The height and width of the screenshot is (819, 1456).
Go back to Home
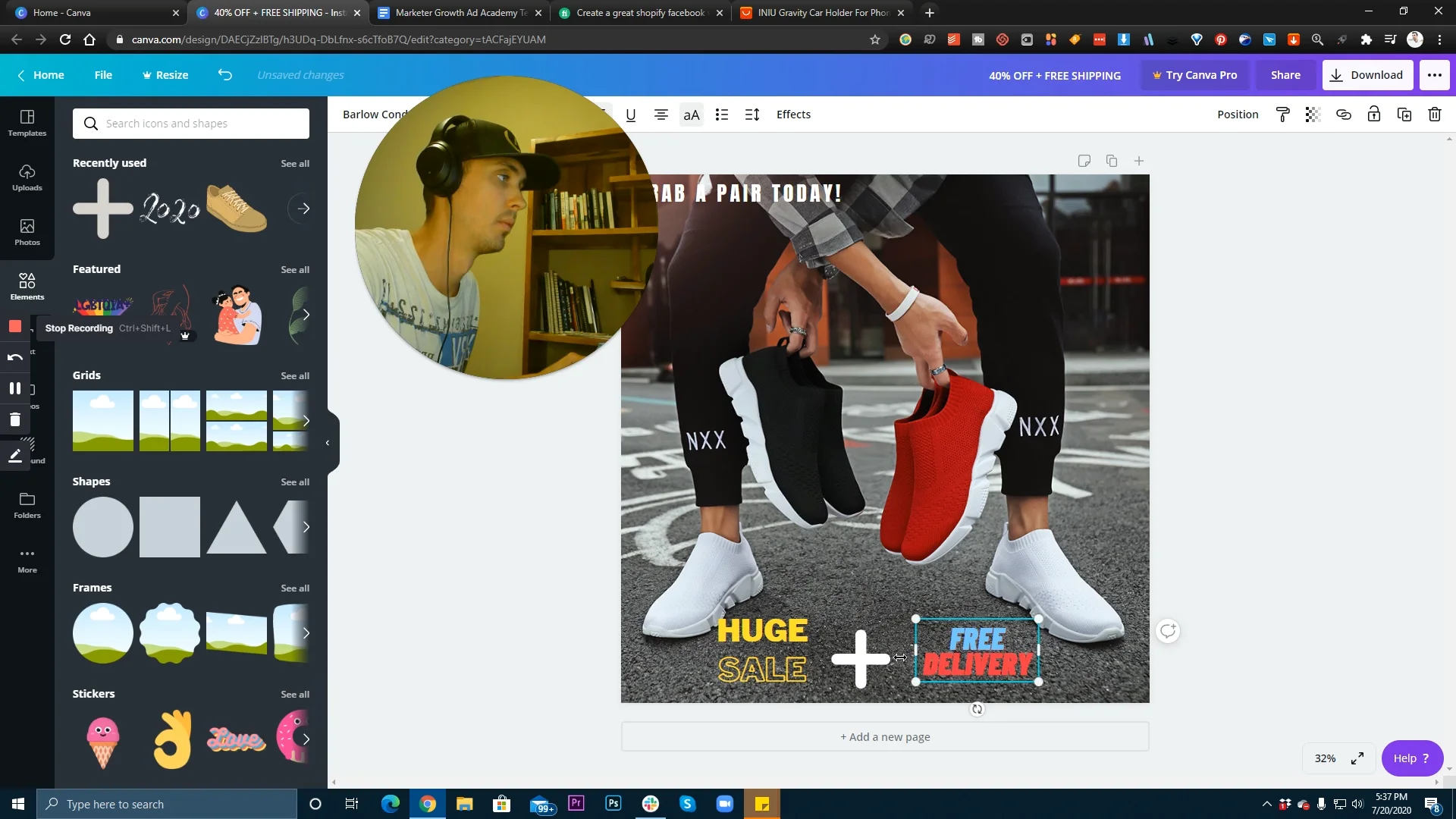tap(41, 75)
